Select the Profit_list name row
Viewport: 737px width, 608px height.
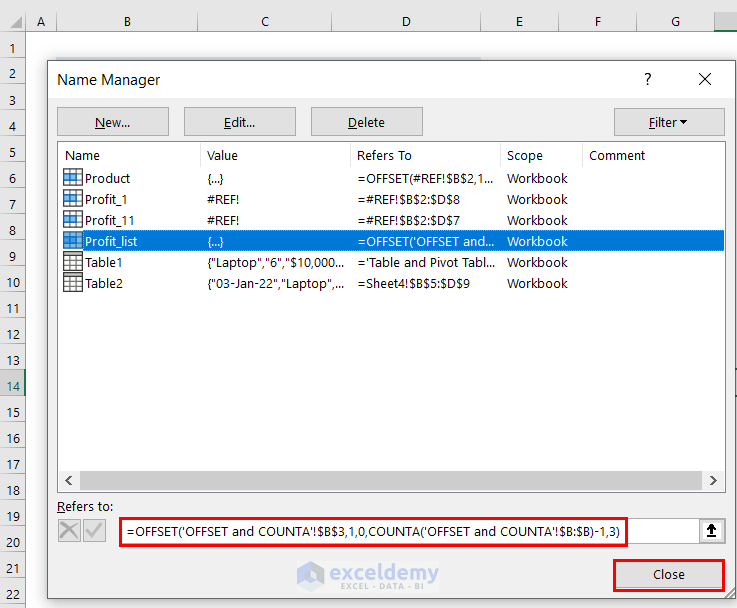[393, 241]
